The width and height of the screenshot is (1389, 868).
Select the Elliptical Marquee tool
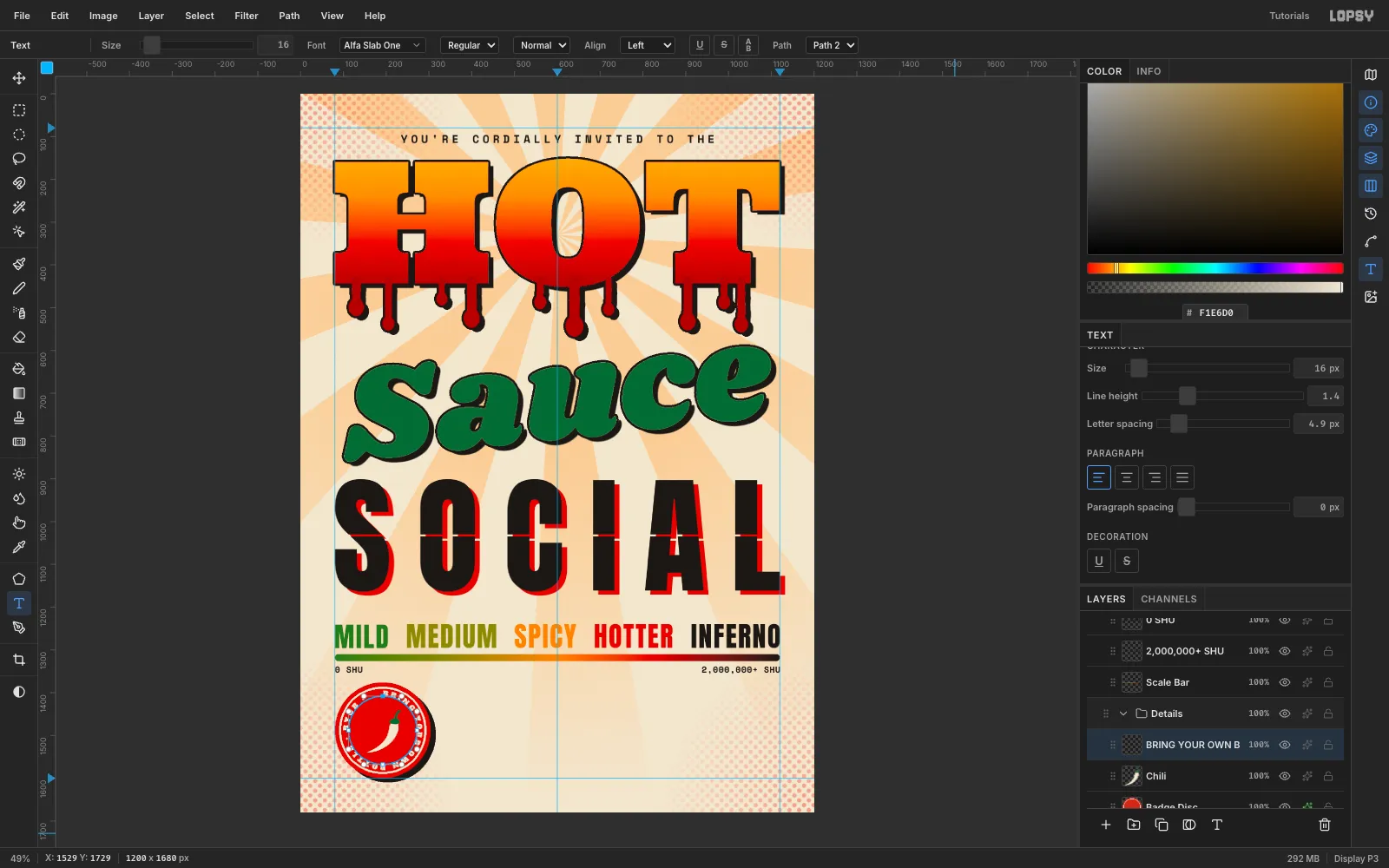click(19, 135)
